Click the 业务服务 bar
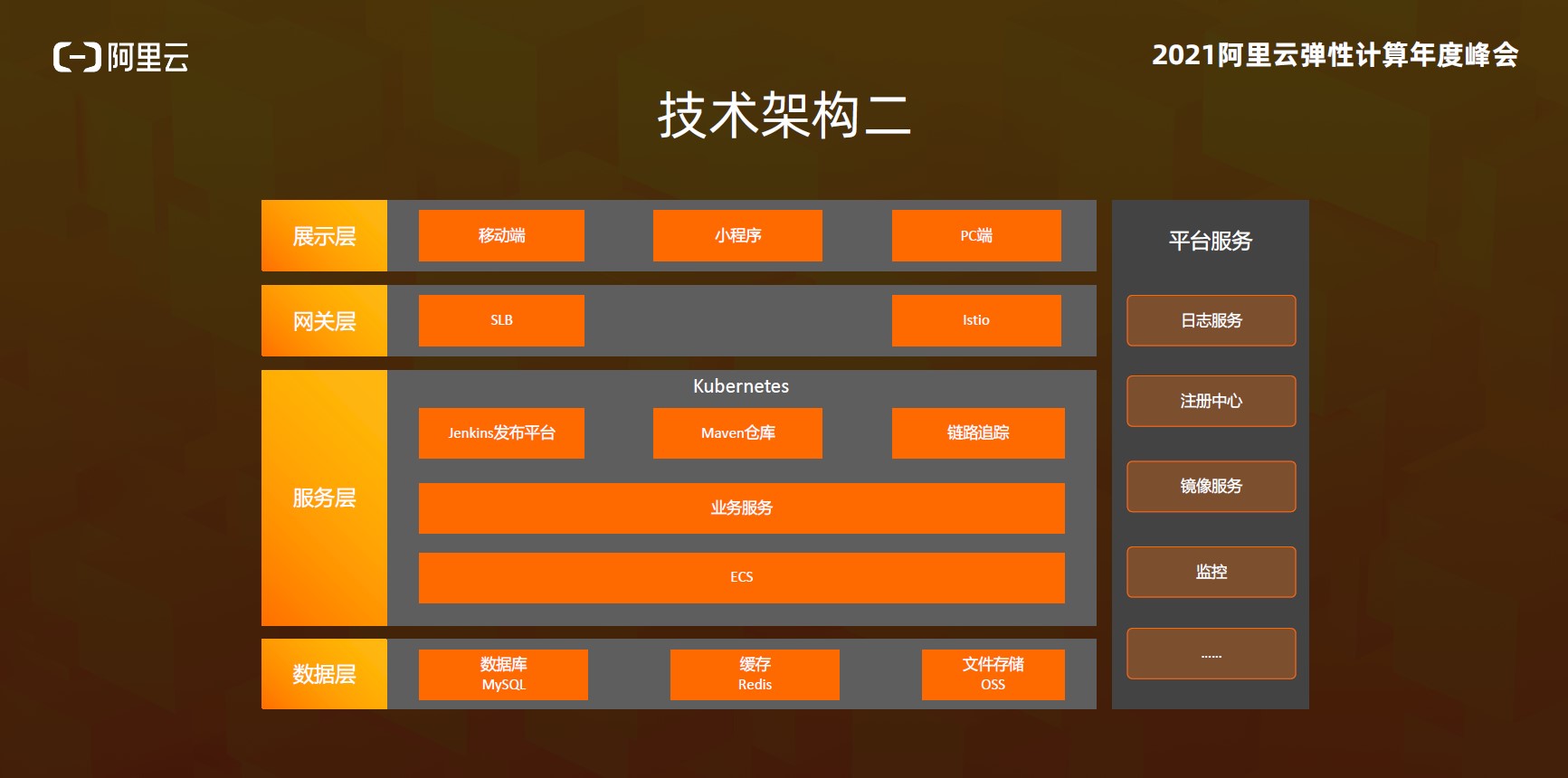The height and width of the screenshot is (778, 1568). pyautogui.click(x=742, y=508)
